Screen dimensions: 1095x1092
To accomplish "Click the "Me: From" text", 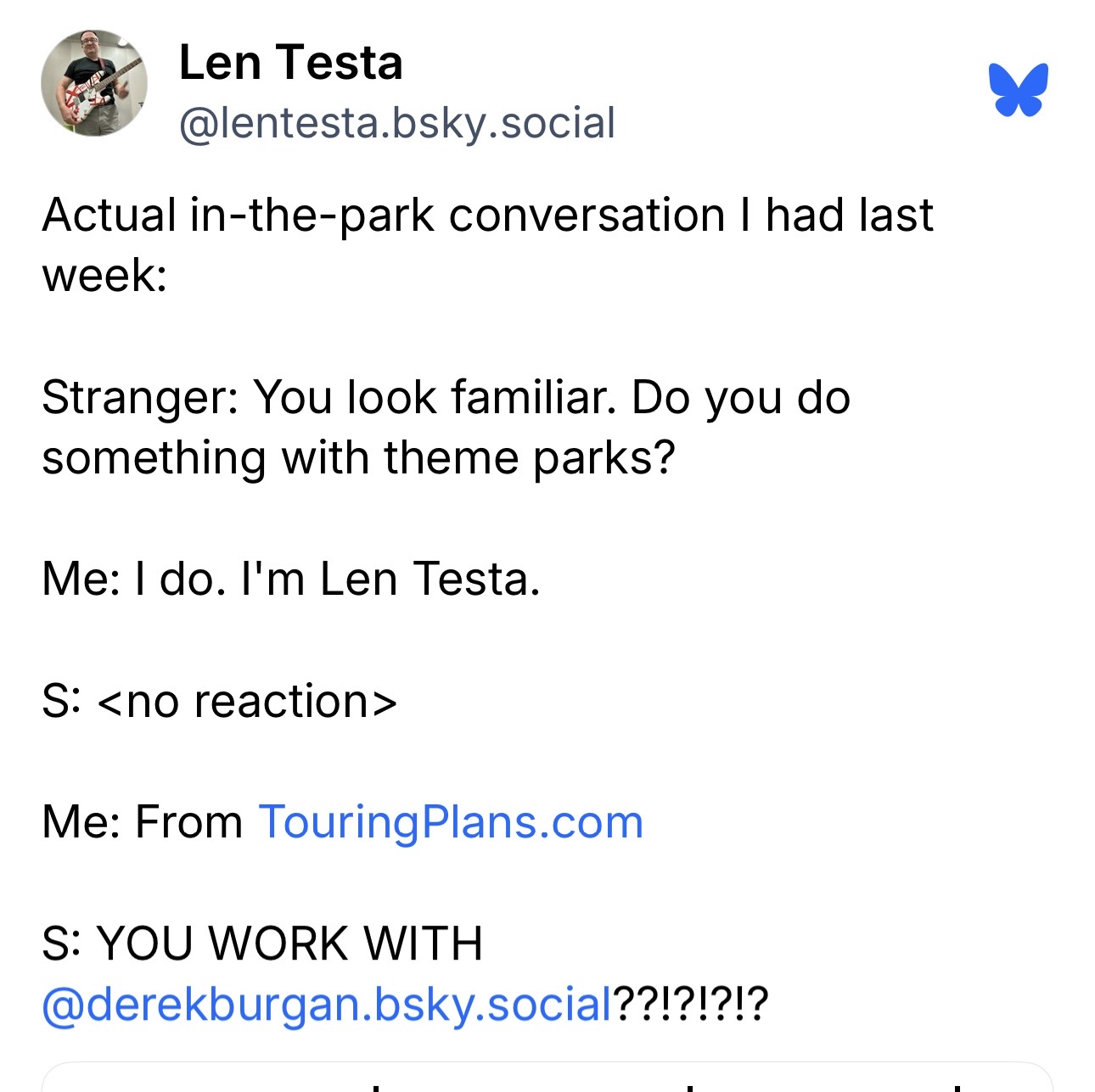I will tap(142, 822).
